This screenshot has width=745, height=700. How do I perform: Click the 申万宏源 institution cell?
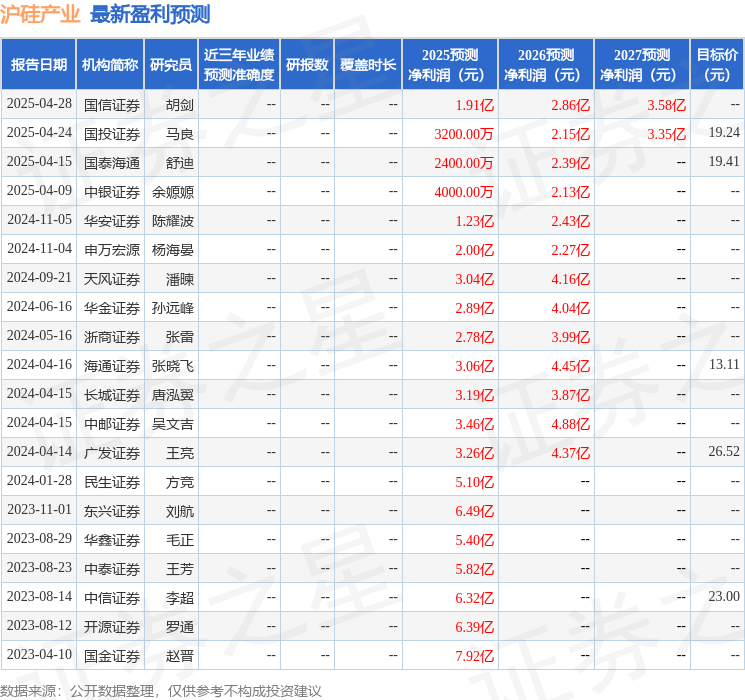click(112, 250)
